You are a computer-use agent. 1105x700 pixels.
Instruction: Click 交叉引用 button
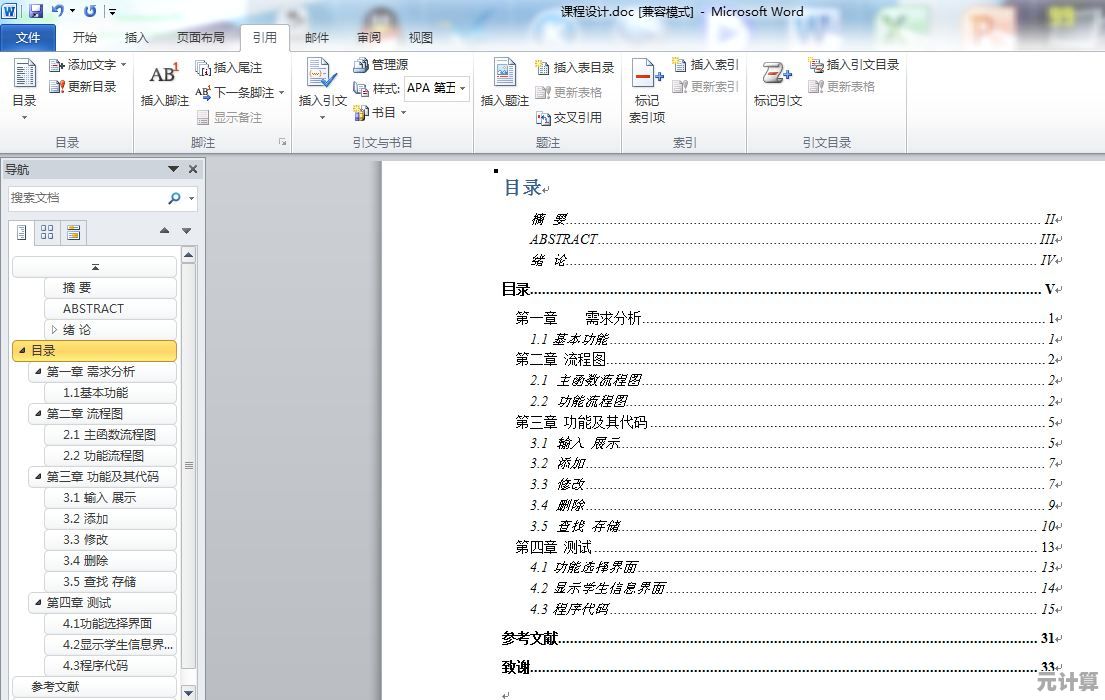[569, 117]
